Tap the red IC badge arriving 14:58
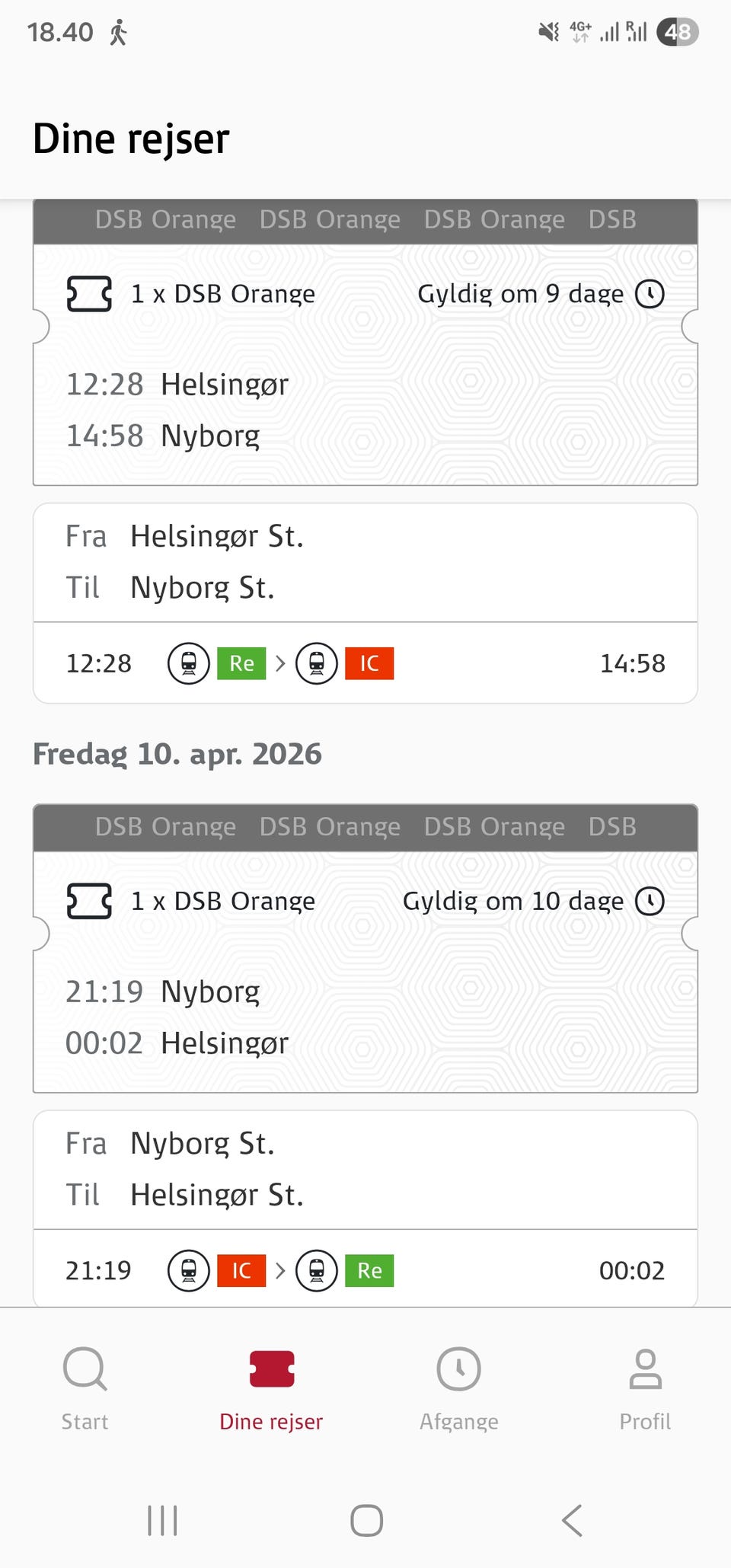Viewport: 731px width, 1568px height. pos(369,663)
